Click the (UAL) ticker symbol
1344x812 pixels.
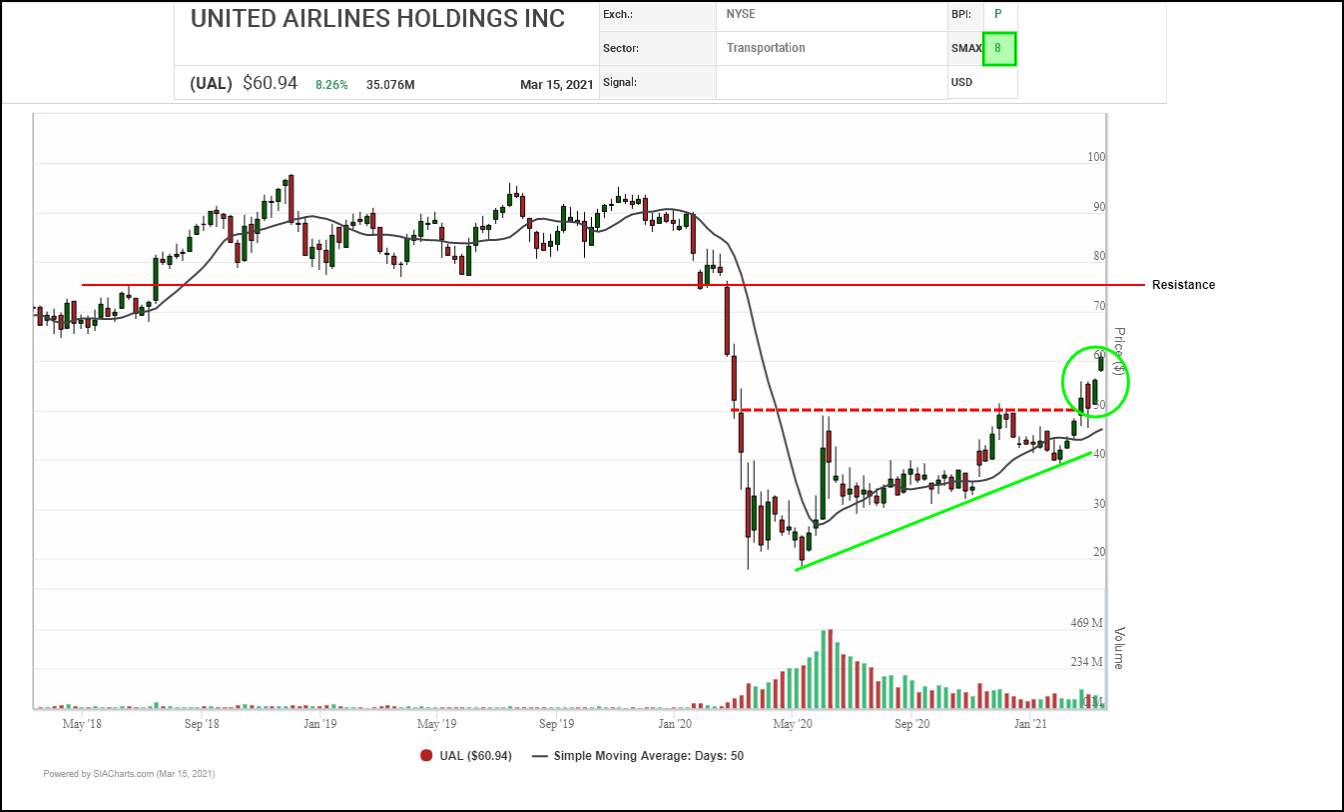[x=212, y=84]
